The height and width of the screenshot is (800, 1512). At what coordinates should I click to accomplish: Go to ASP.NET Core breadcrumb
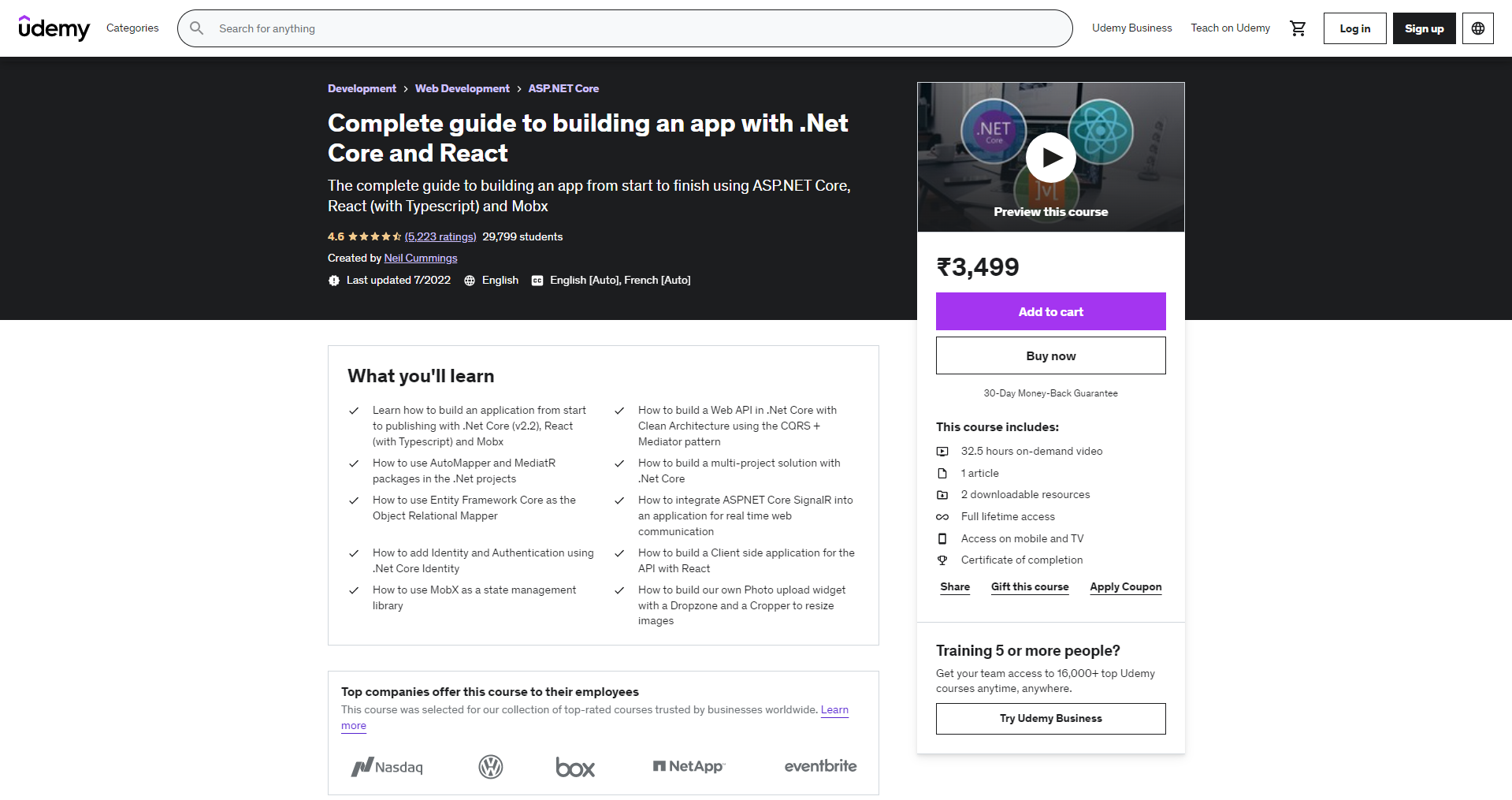(x=563, y=89)
